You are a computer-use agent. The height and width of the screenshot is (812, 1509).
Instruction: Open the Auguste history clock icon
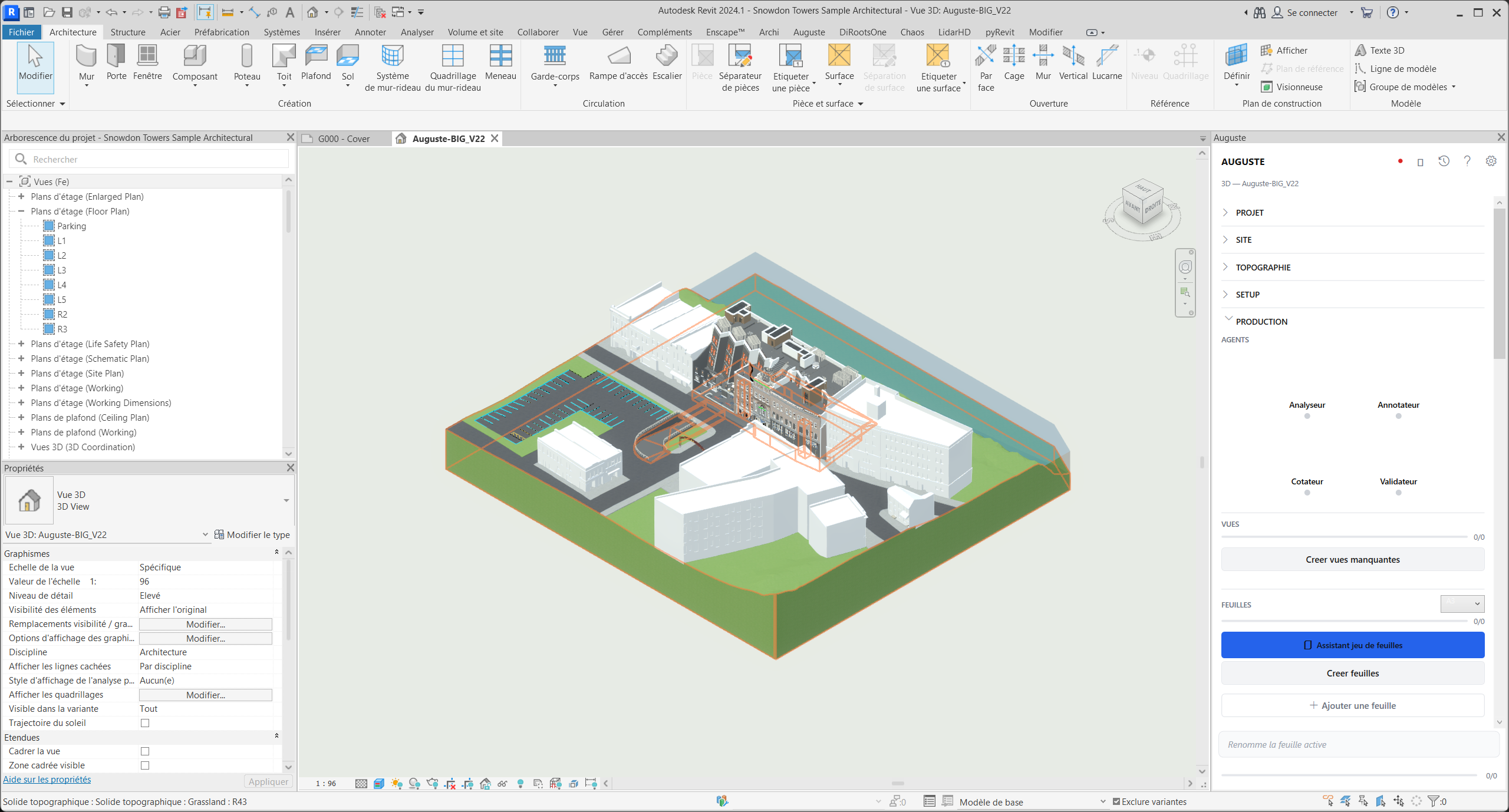pos(1444,161)
